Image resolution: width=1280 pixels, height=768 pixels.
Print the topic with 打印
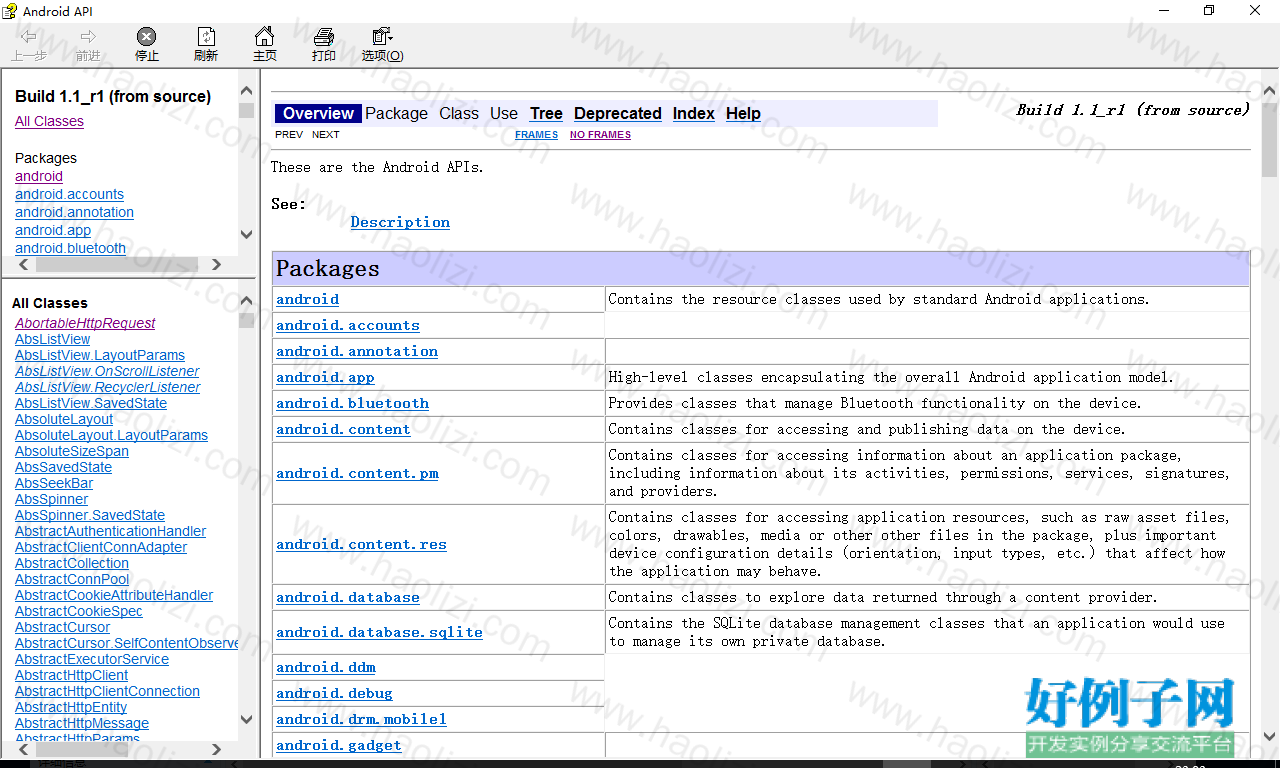(324, 45)
